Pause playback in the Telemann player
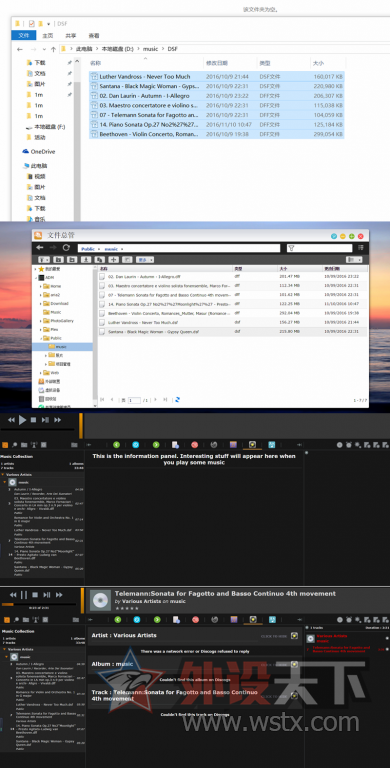This screenshot has width=390, height=768. click(x=23, y=595)
